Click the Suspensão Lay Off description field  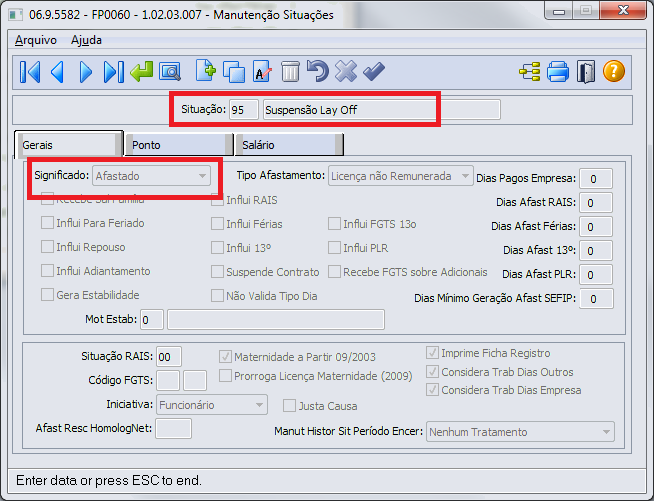click(x=382, y=110)
